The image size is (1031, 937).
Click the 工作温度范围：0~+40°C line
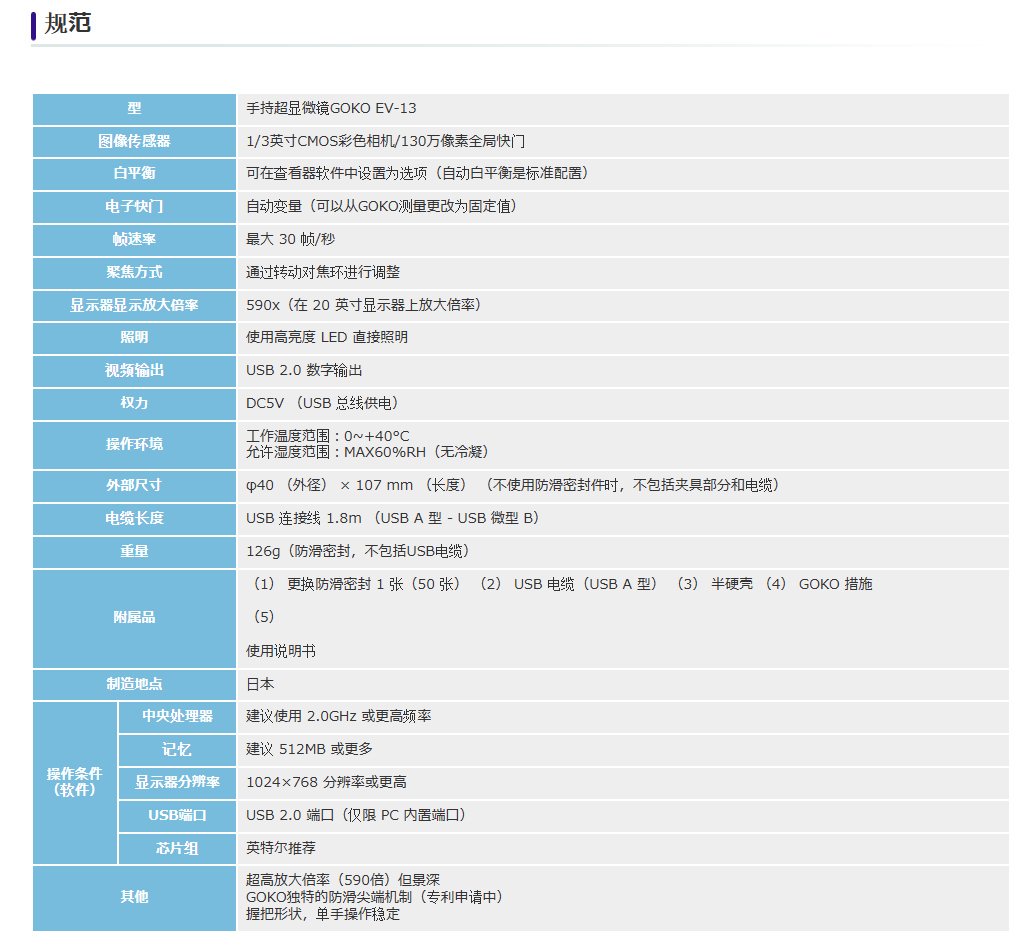coord(327,436)
